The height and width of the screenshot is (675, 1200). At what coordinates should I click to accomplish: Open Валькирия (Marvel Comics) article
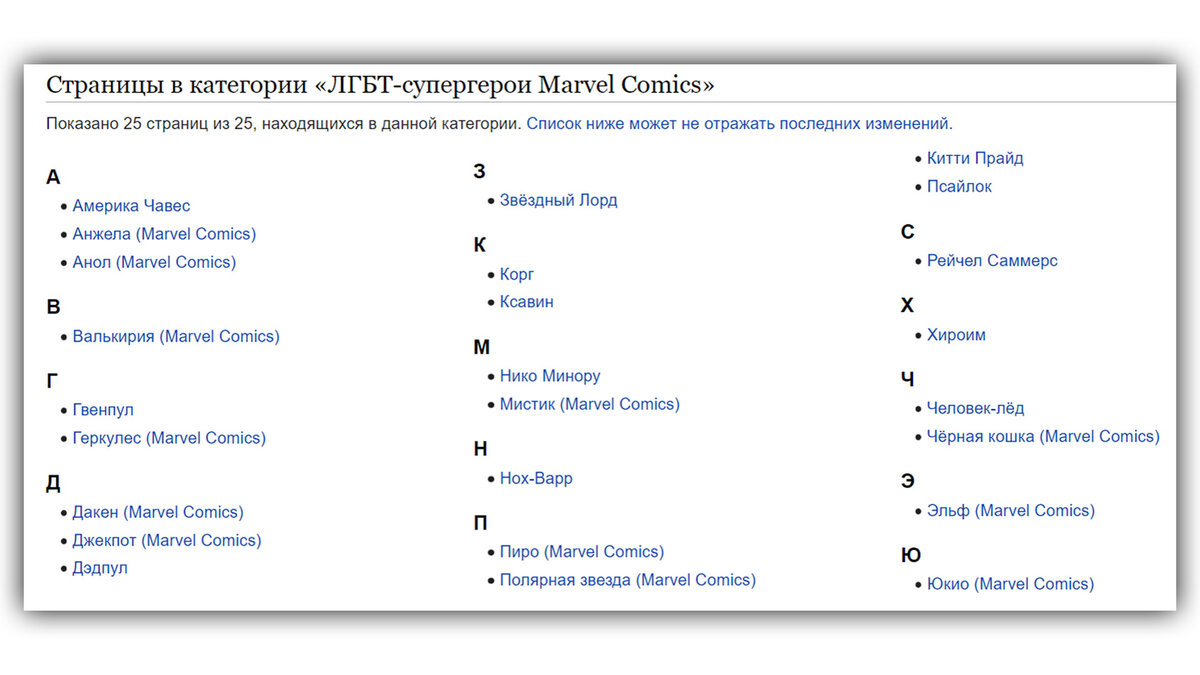tap(176, 336)
